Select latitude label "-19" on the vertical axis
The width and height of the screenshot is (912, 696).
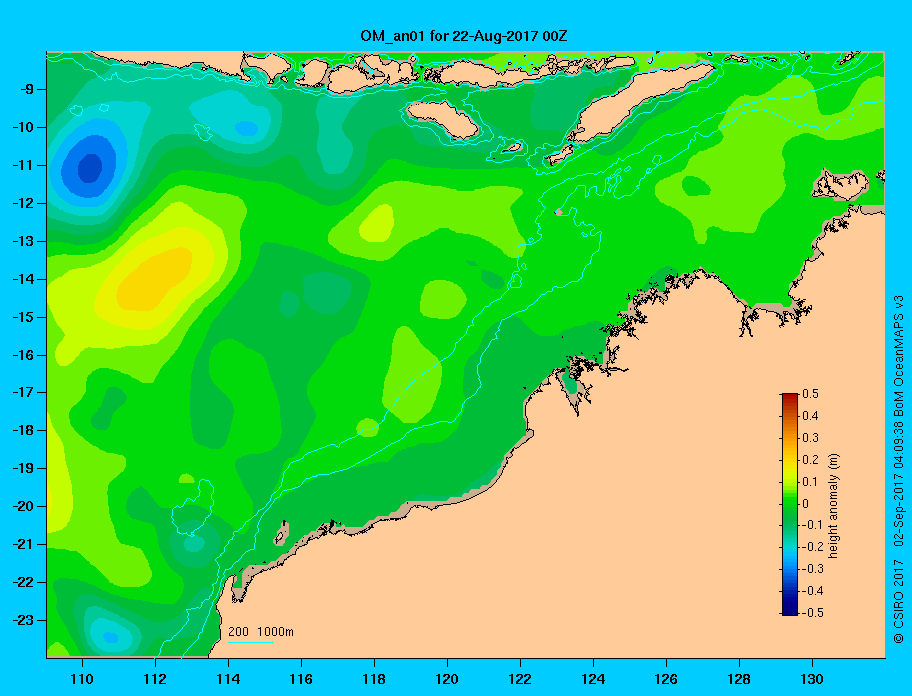[x=23, y=468]
